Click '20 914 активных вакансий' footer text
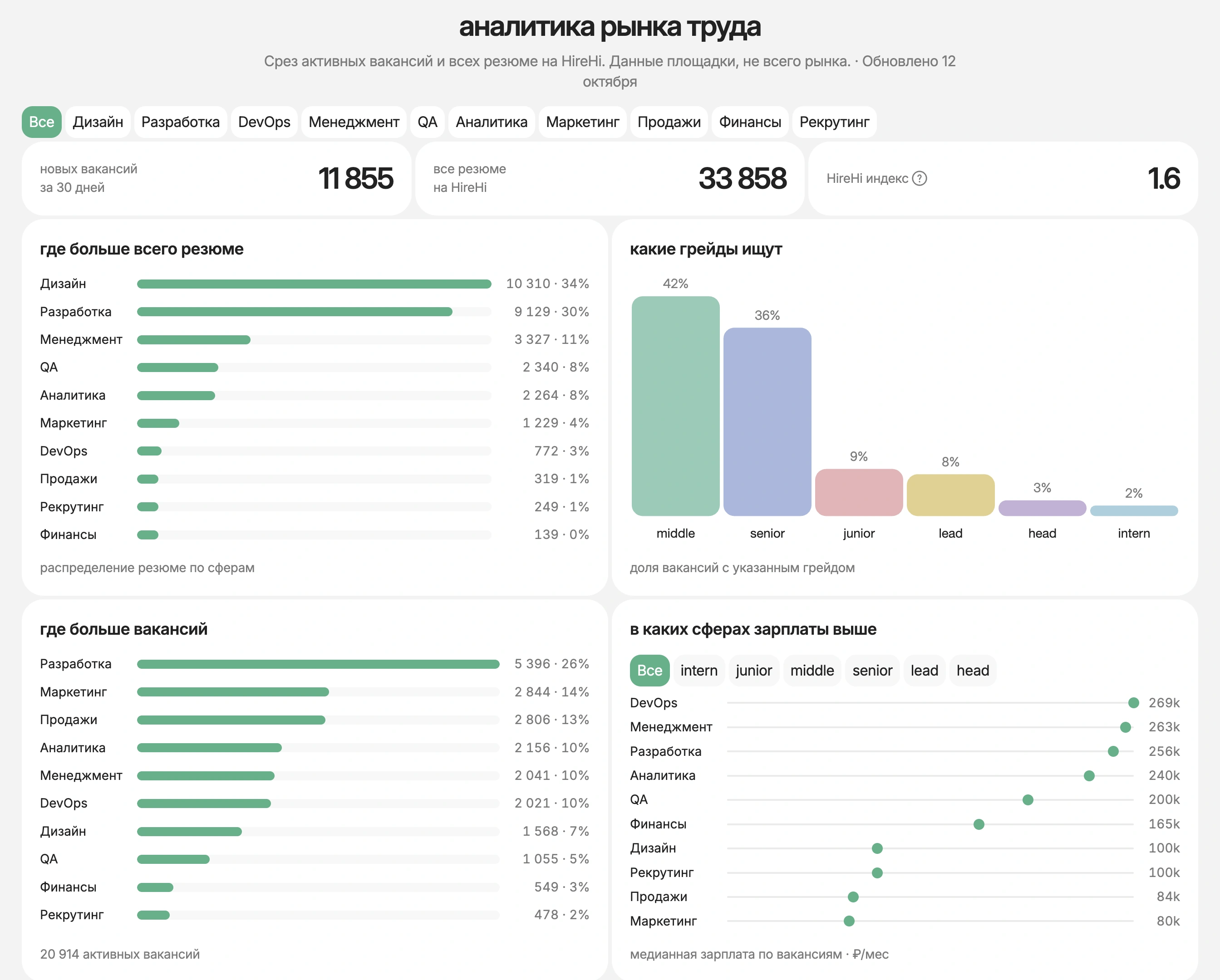The height and width of the screenshot is (980, 1220). pyautogui.click(x=120, y=954)
